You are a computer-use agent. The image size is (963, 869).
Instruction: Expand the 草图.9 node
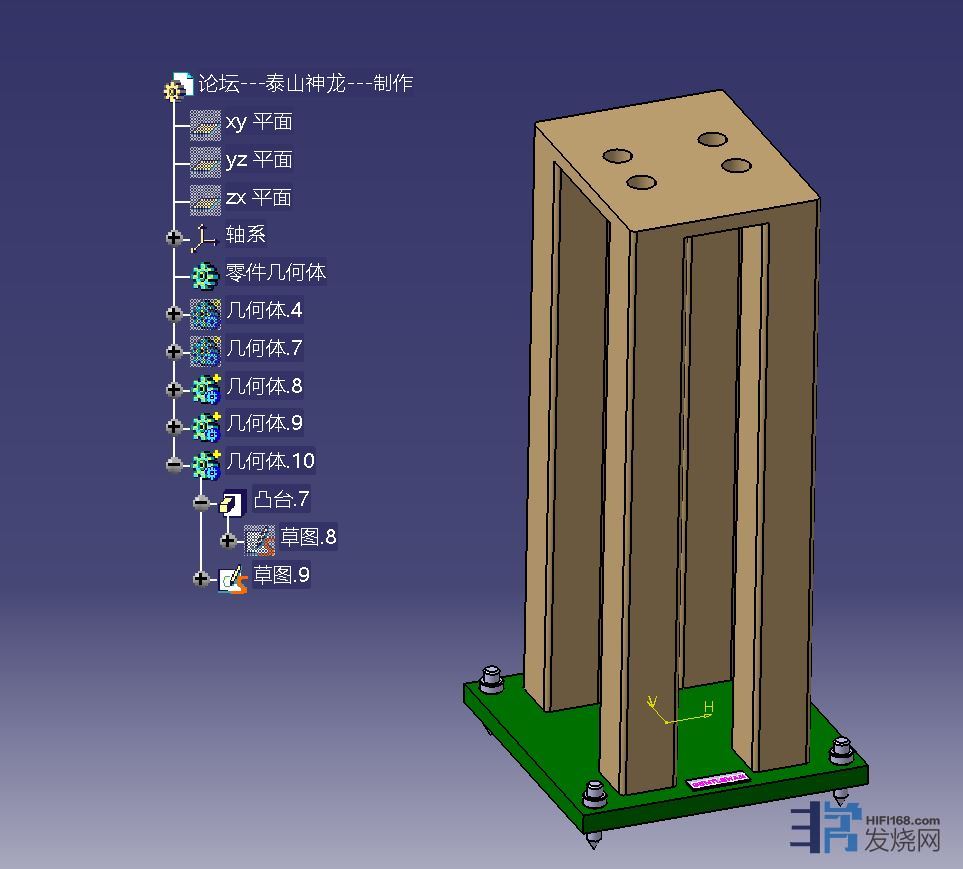[202, 579]
